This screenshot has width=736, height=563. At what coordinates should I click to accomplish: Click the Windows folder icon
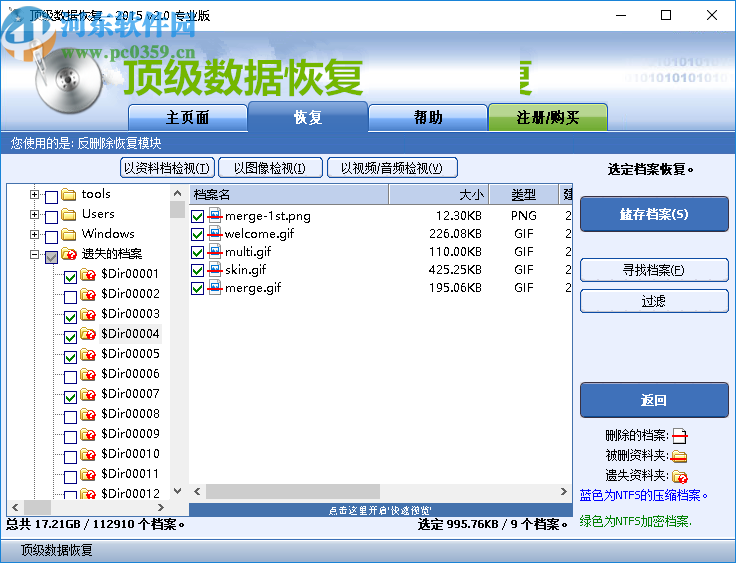click(69, 234)
